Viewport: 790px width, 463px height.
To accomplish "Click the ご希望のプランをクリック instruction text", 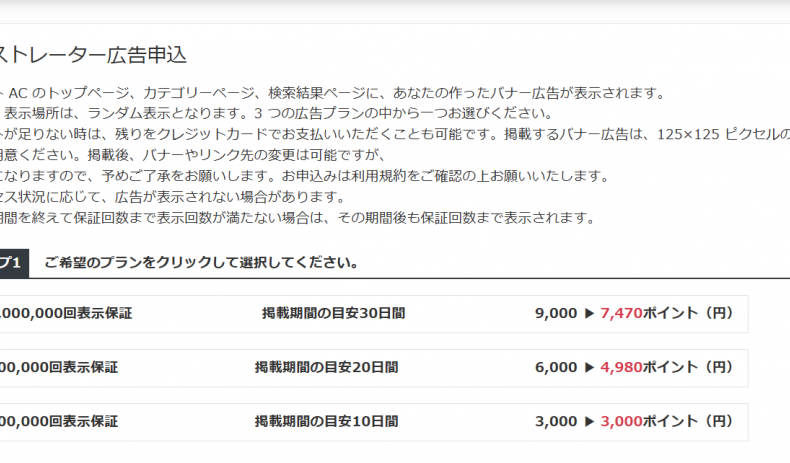I will [202, 262].
